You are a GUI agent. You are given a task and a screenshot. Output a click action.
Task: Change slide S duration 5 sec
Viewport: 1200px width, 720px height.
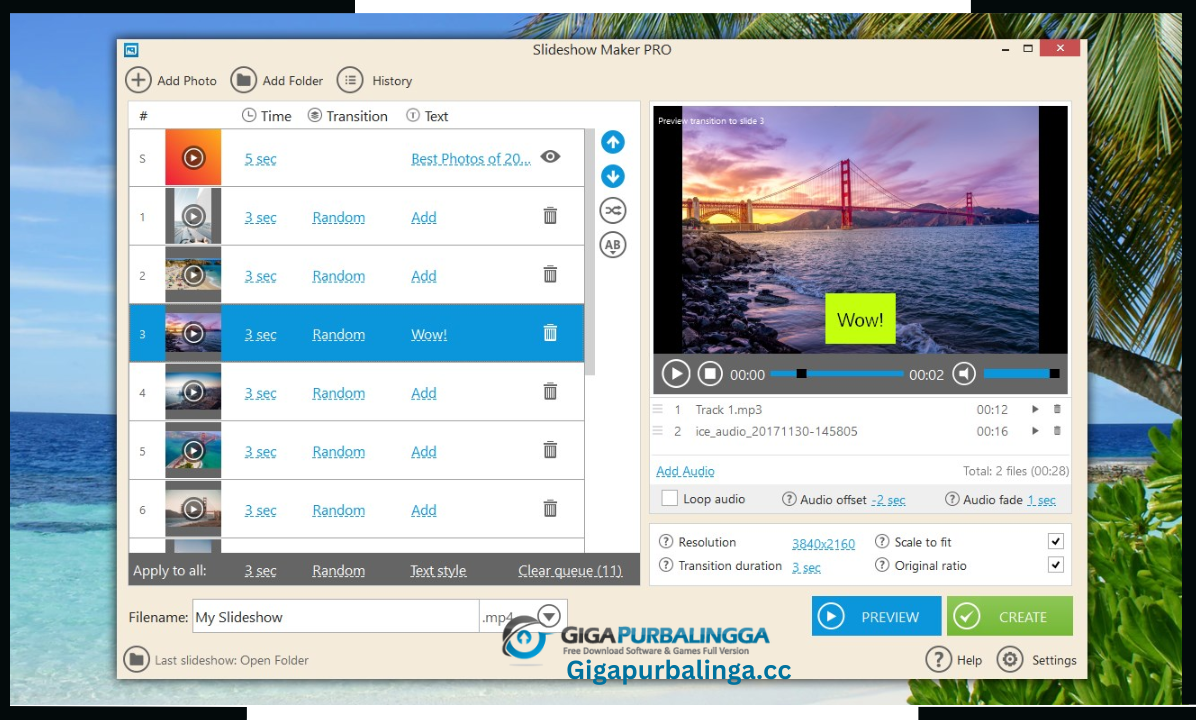260,159
